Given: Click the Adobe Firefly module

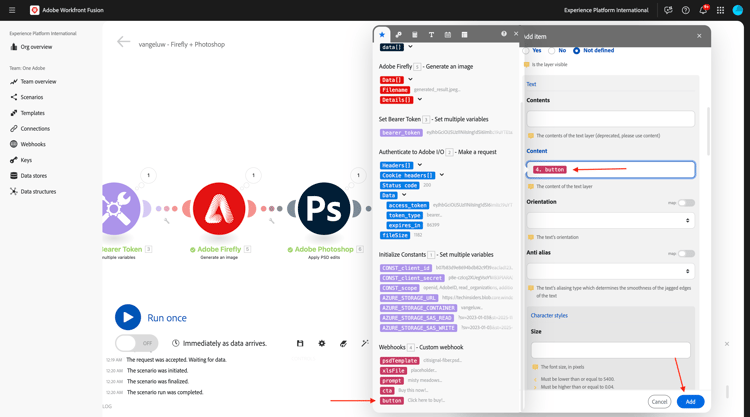Looking at the screenshot, I should (x=219, y=208).
